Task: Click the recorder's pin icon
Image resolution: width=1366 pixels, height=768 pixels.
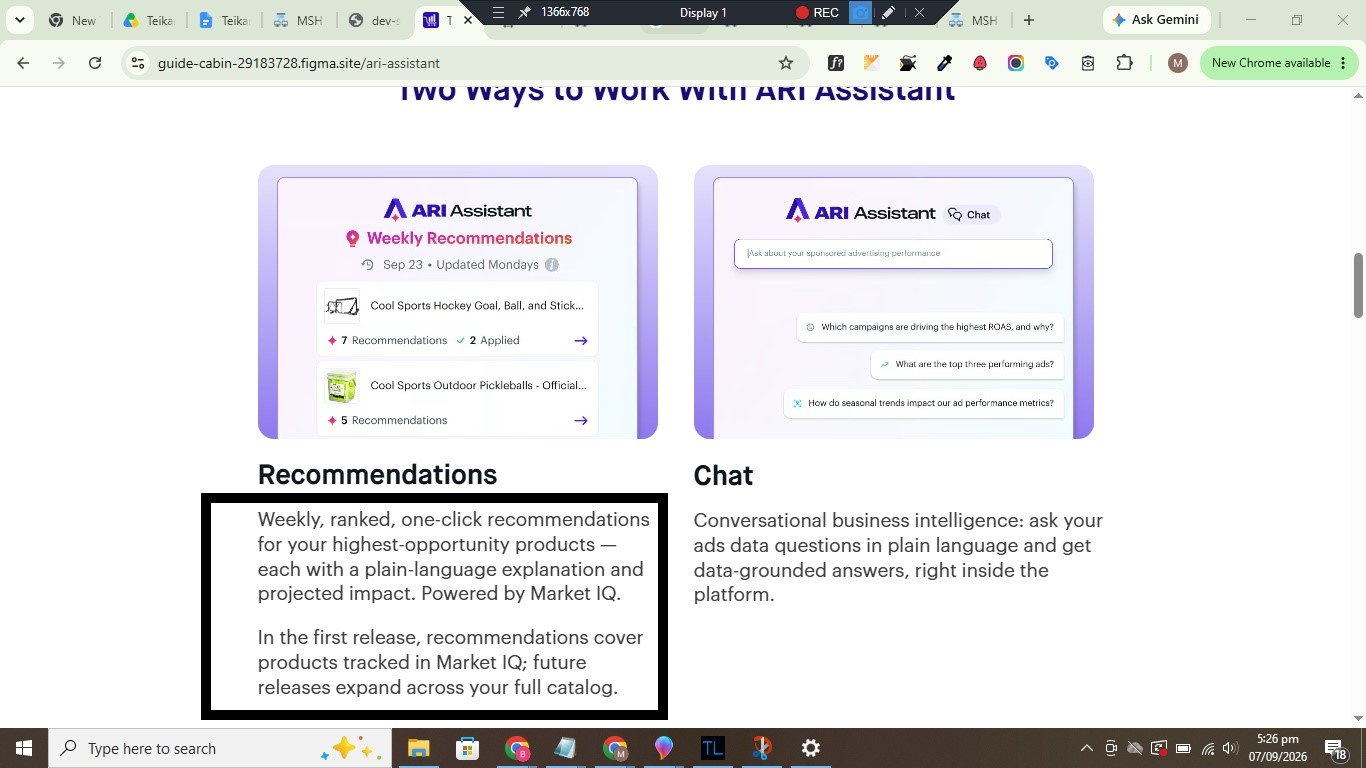Action: click(524, 13)
